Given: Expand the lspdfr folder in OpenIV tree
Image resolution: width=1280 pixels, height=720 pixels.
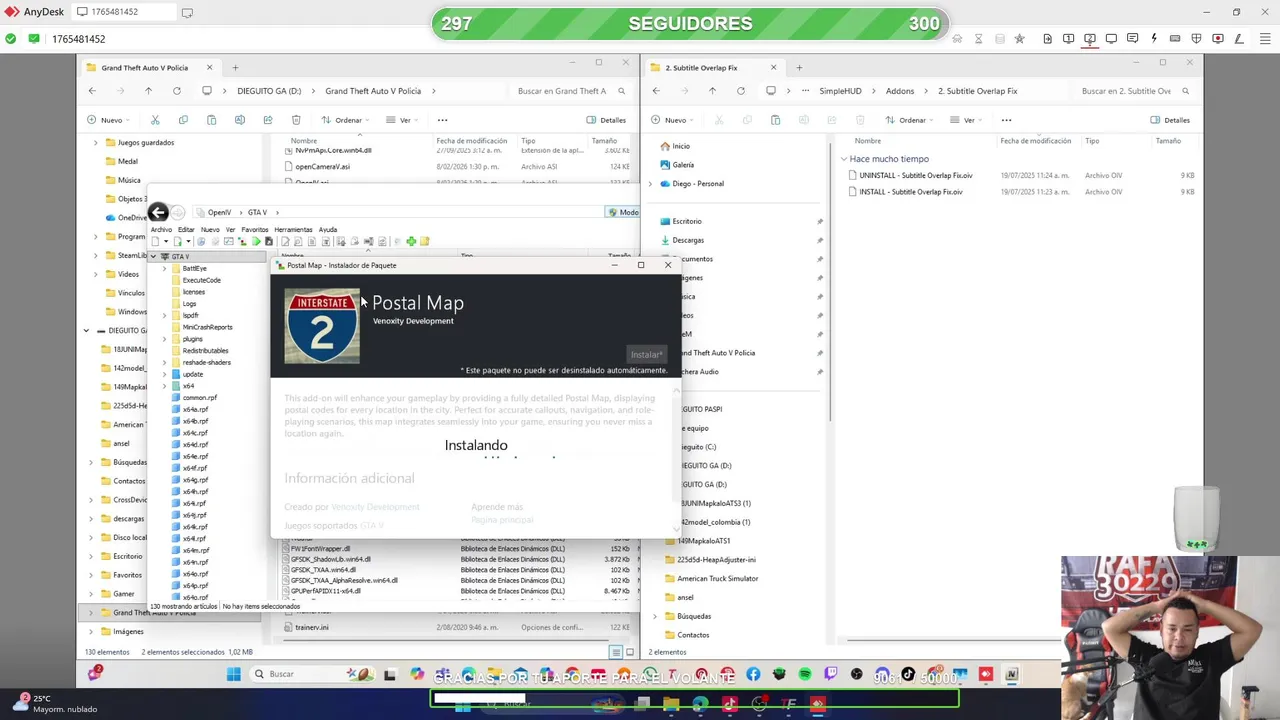Looking at the screenshot, I should coord(165,315).
